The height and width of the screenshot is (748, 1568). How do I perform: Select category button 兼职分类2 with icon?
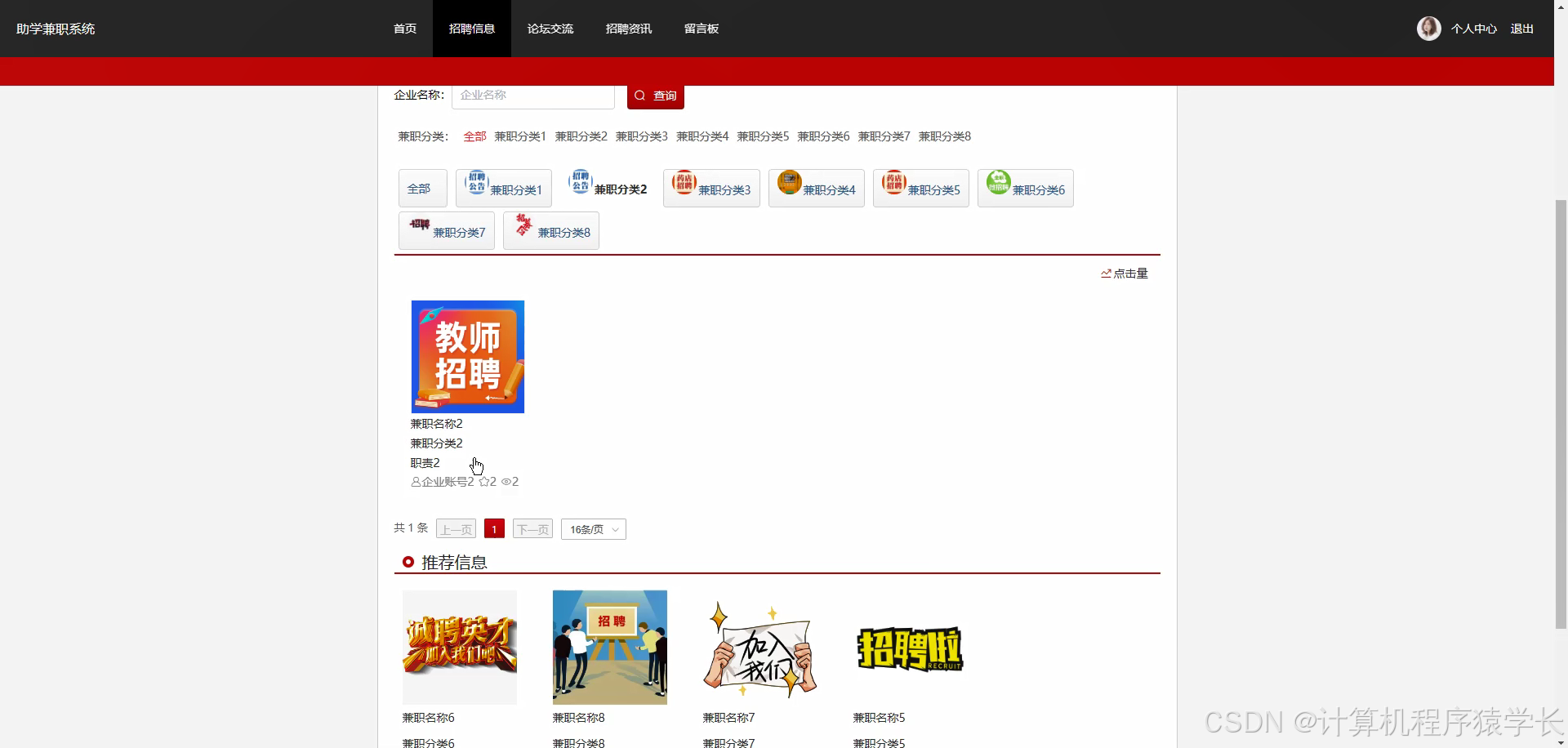(x=608, y=188)
